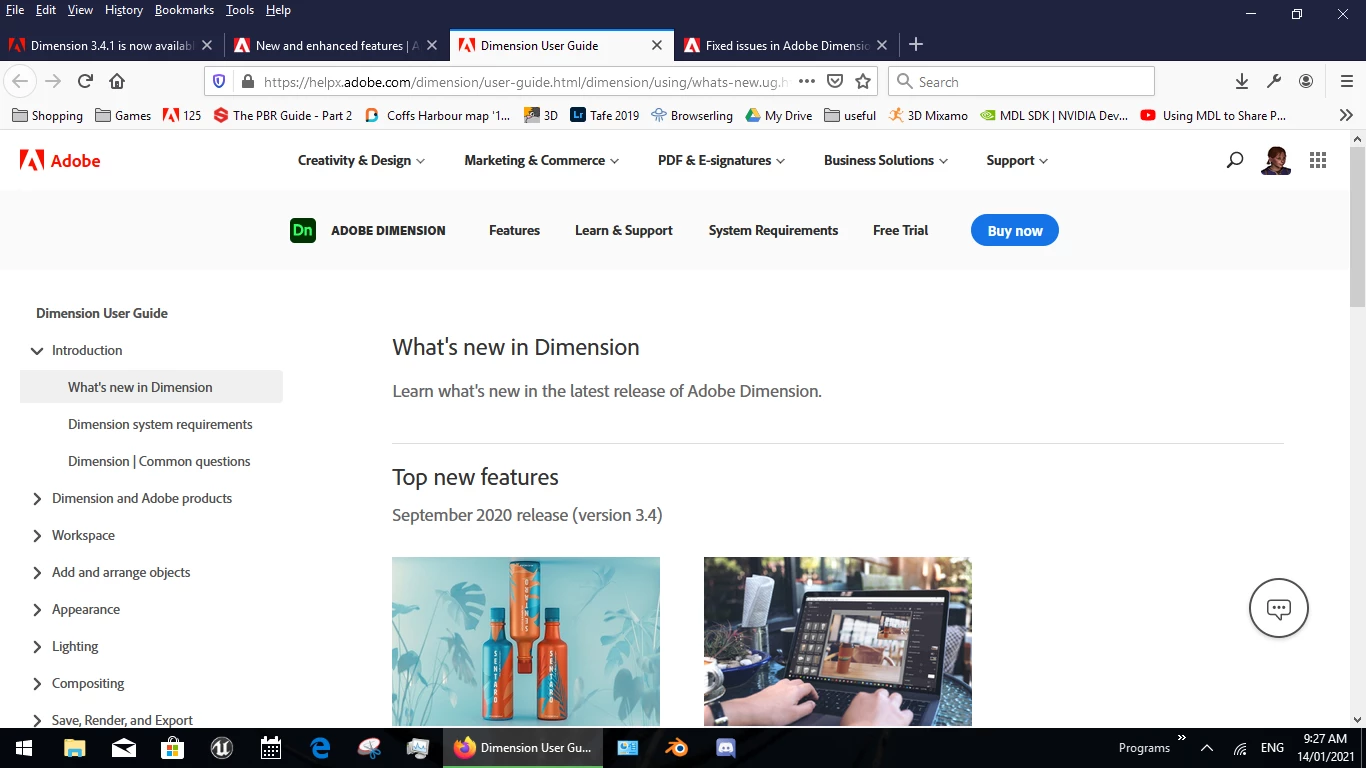Click the Buy now button
The height and width of the screenshot is (768, 1366).
tap(1015, 230)
